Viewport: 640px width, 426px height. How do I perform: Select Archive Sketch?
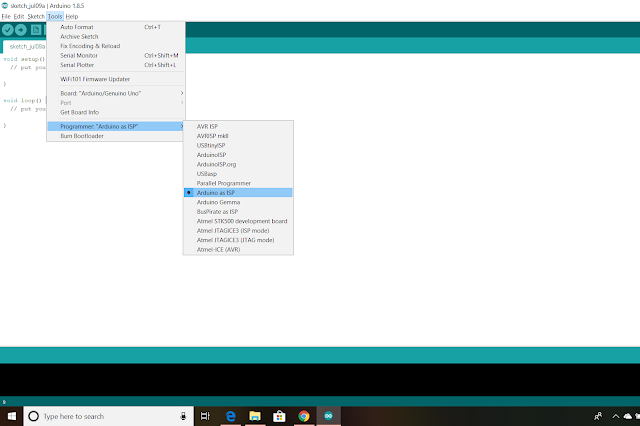[116, 36]
